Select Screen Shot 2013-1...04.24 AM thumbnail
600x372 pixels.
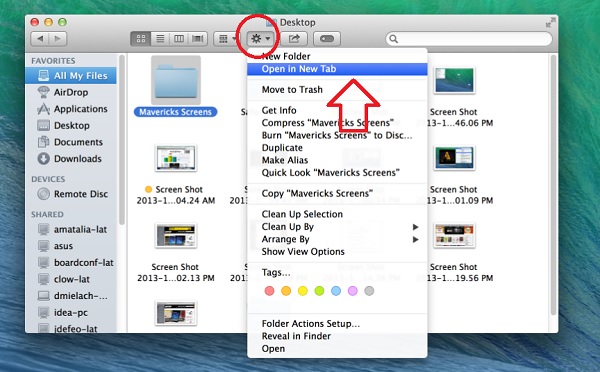tap(176, 158)
